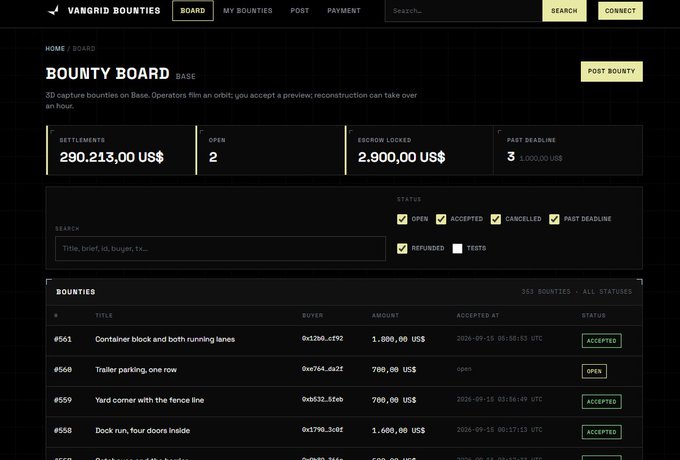Focus the title, brief, id search field
Screen dimensions: 680x460
(x=220, y=248)
